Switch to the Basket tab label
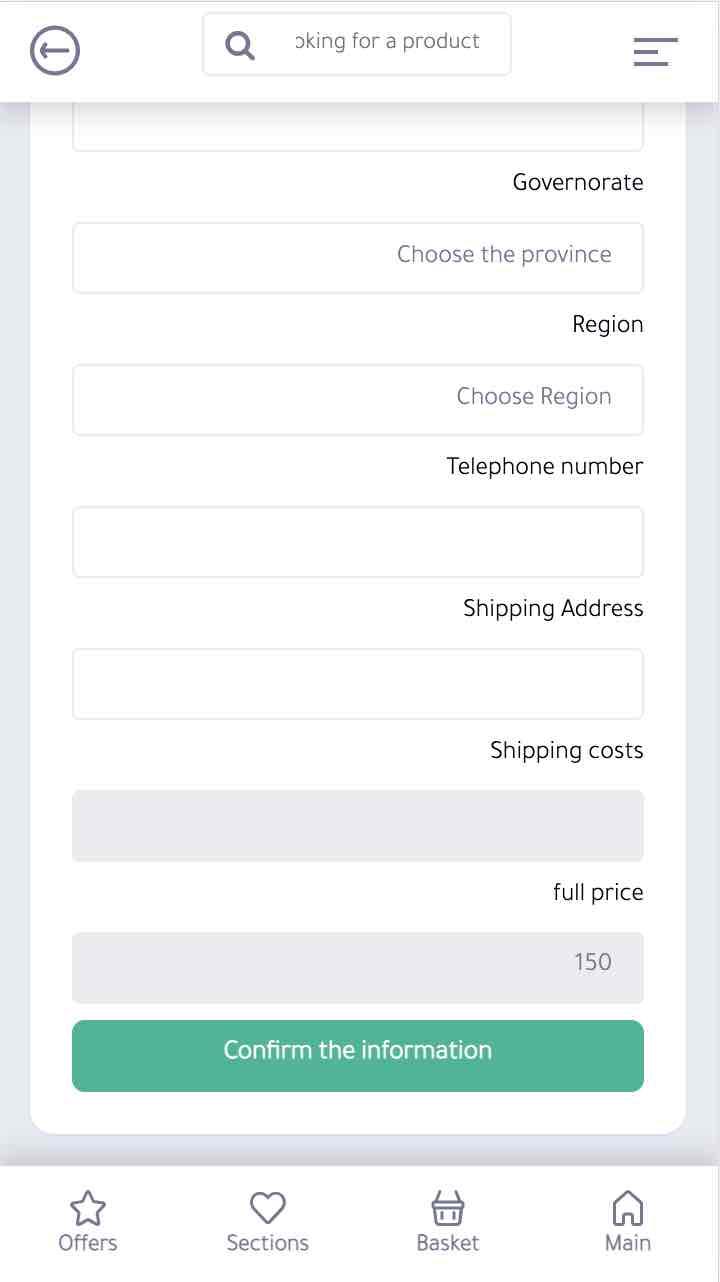 coord(447,1243)
